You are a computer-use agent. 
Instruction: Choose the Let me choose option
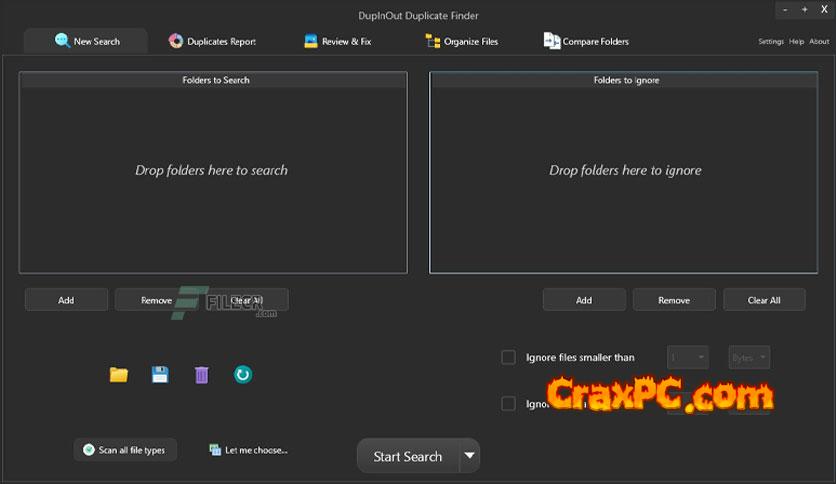[x=249, y=450]
